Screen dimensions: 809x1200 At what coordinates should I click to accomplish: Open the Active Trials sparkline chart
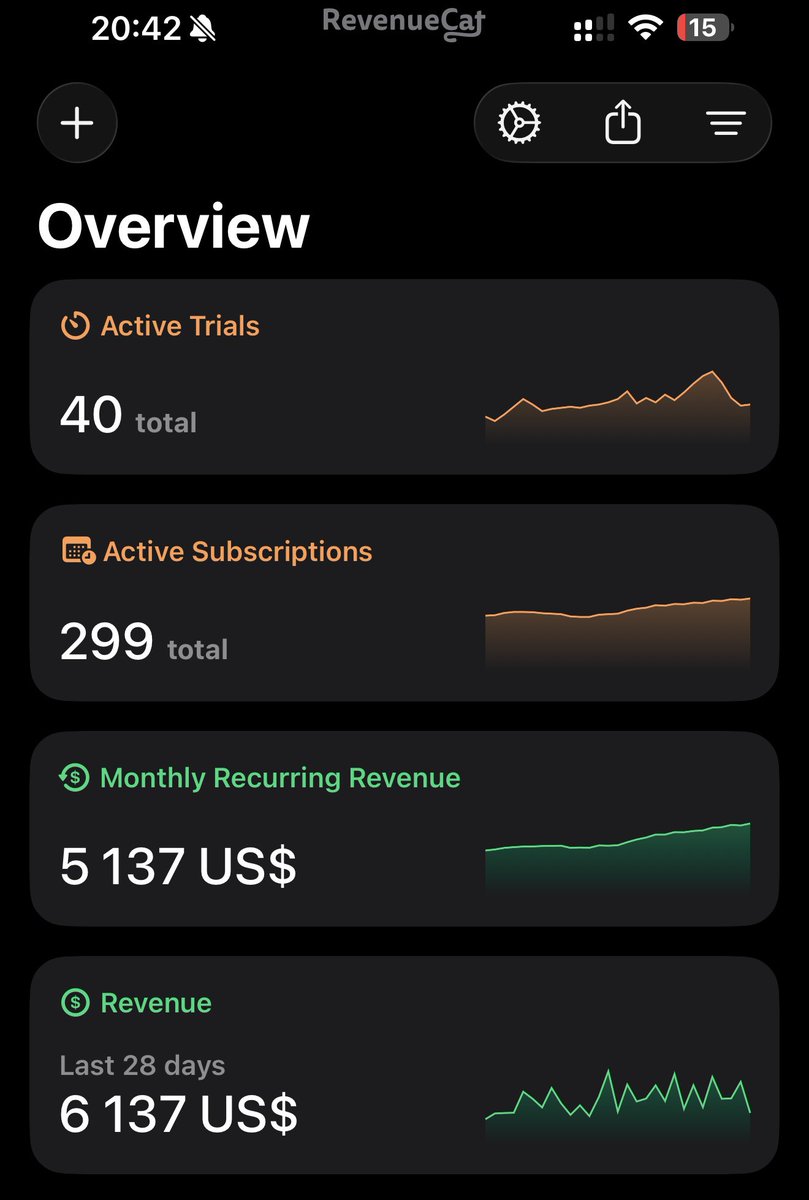coord(617,405)
